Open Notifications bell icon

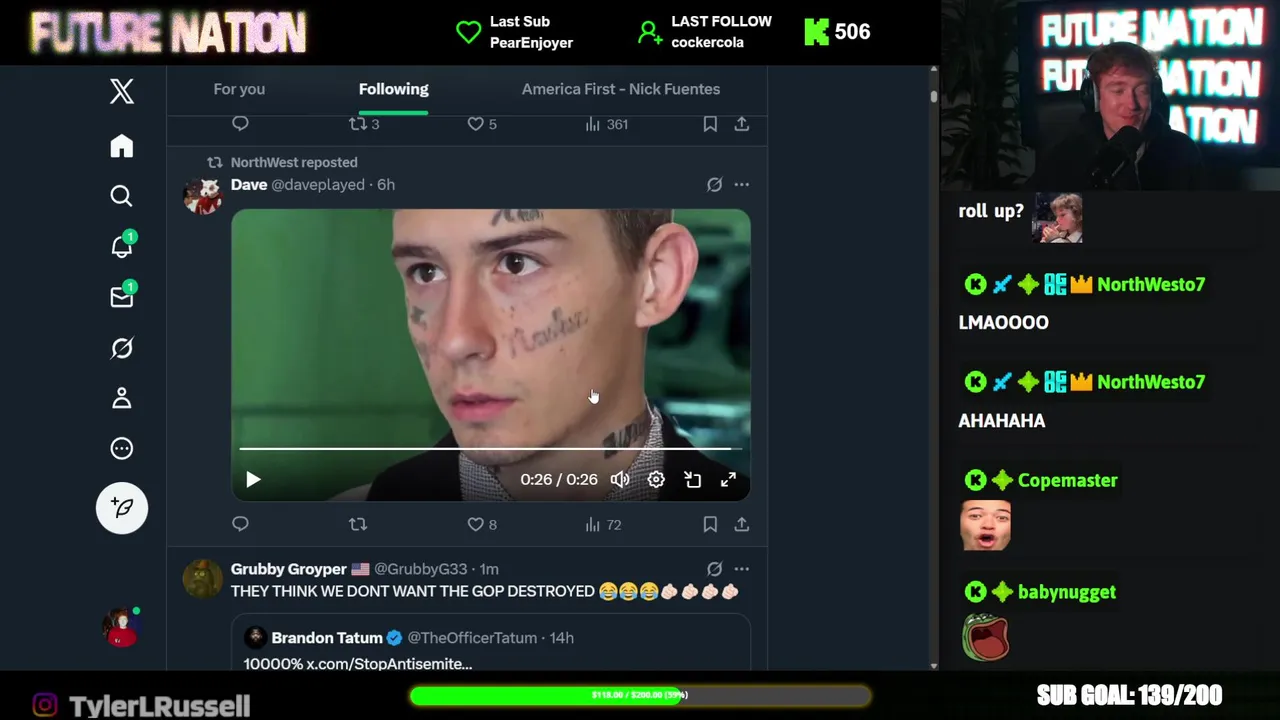(x=122, y=246)
